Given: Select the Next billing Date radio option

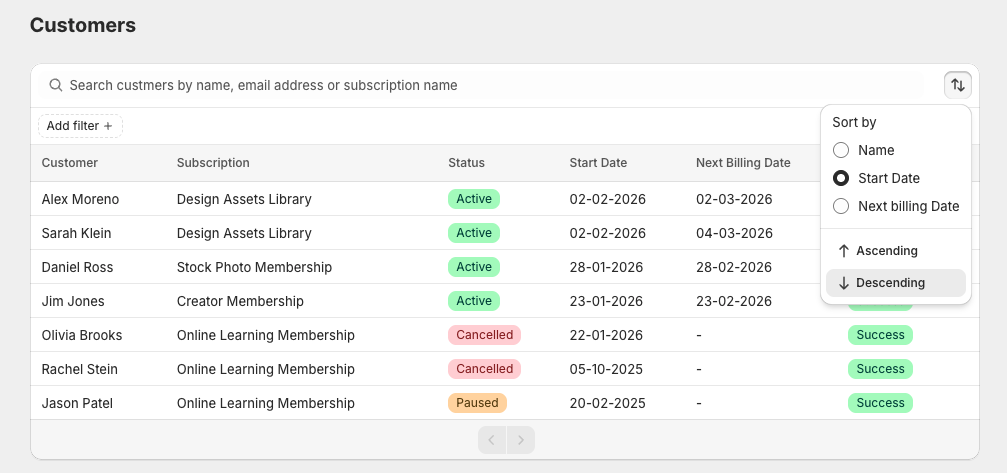Looking at the screenshot, I should coord(841,206).
